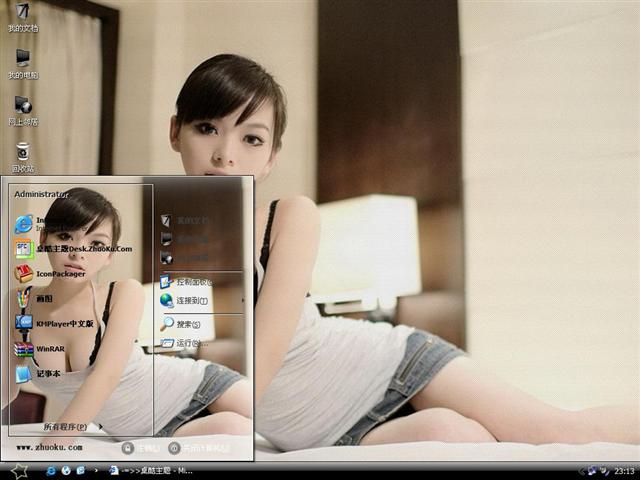Click the network connection tray icon
The height and width of the screenshot is (480, 640).
click(592, 471)
